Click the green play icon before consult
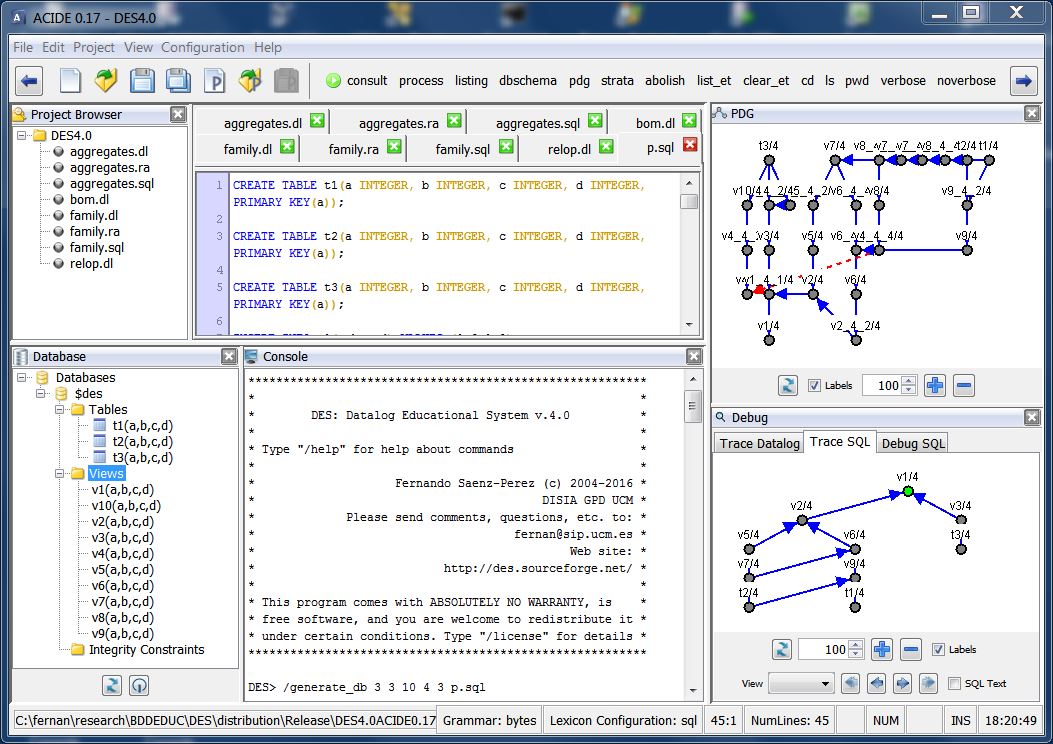1053x744 pixels. coord(333,81)
